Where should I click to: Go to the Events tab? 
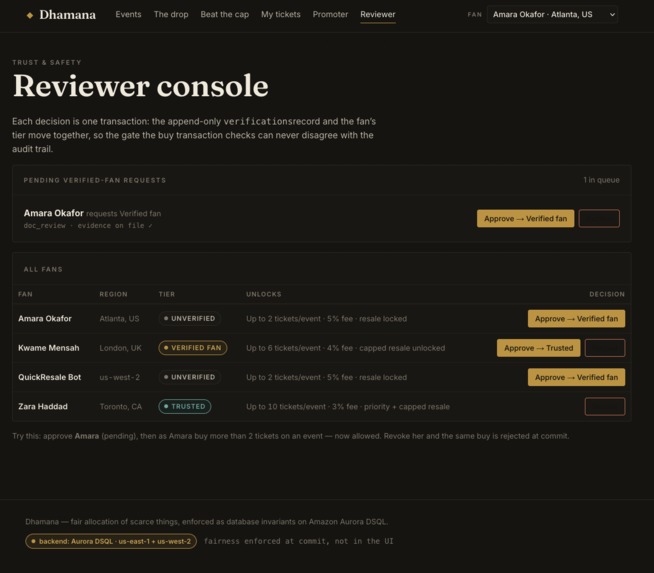[x=128, y=14]
